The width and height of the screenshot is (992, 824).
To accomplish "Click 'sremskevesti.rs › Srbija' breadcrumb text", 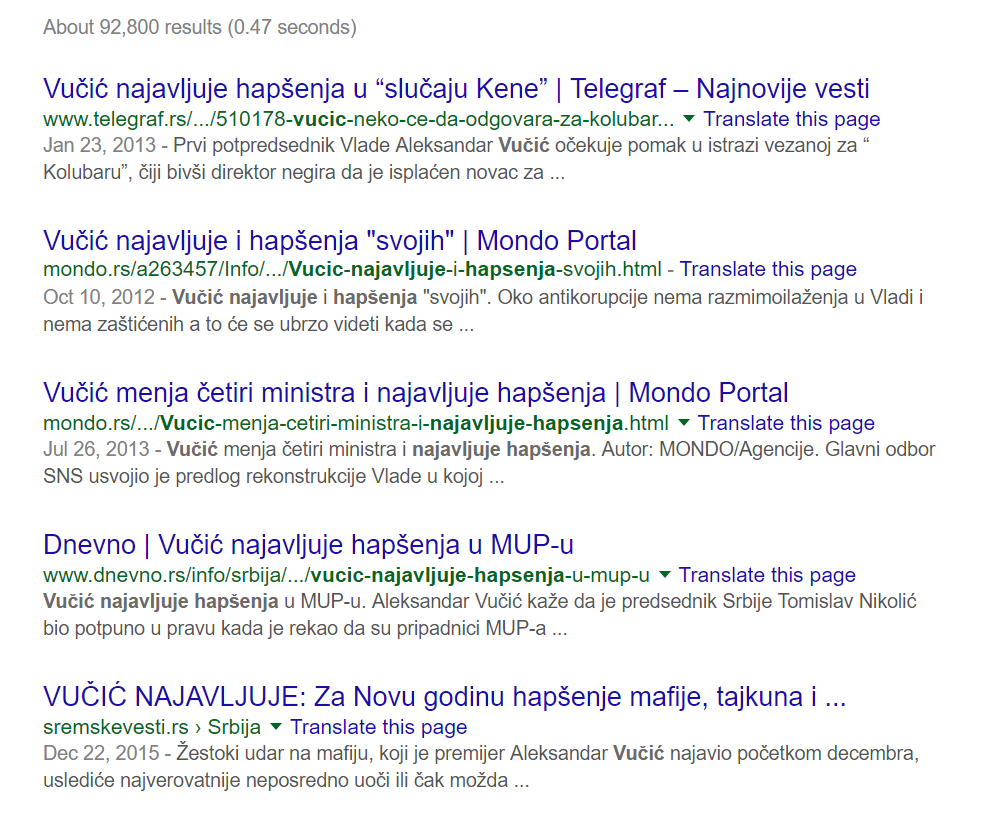I will (x=152, y=727).
